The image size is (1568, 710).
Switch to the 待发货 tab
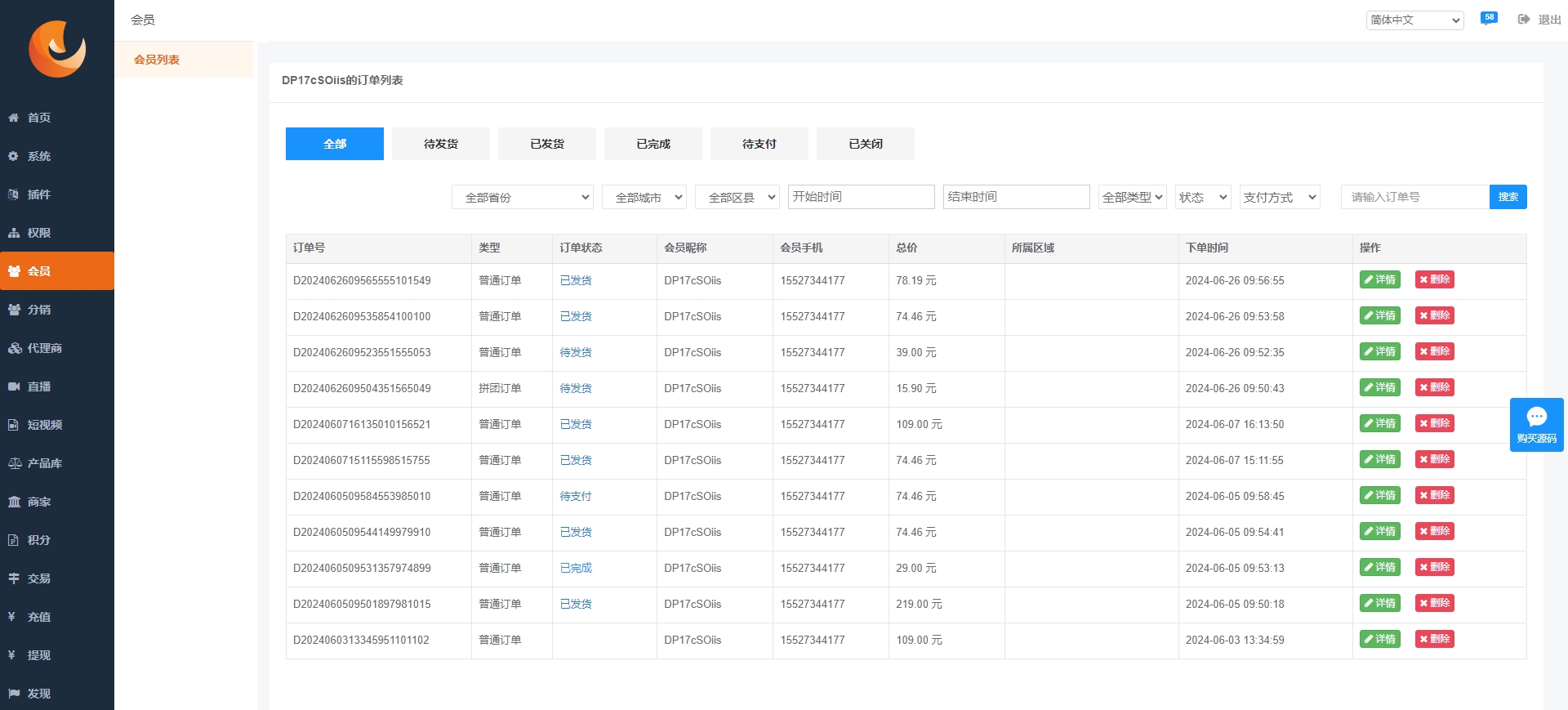(441, 144)
